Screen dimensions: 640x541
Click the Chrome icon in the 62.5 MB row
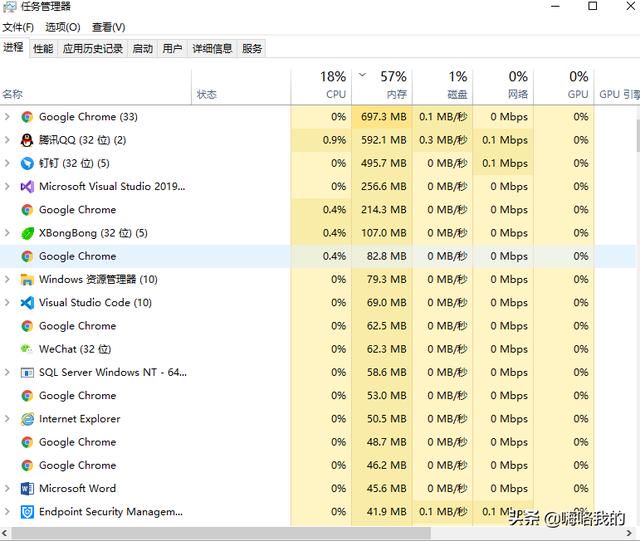(x=27, y=326)
